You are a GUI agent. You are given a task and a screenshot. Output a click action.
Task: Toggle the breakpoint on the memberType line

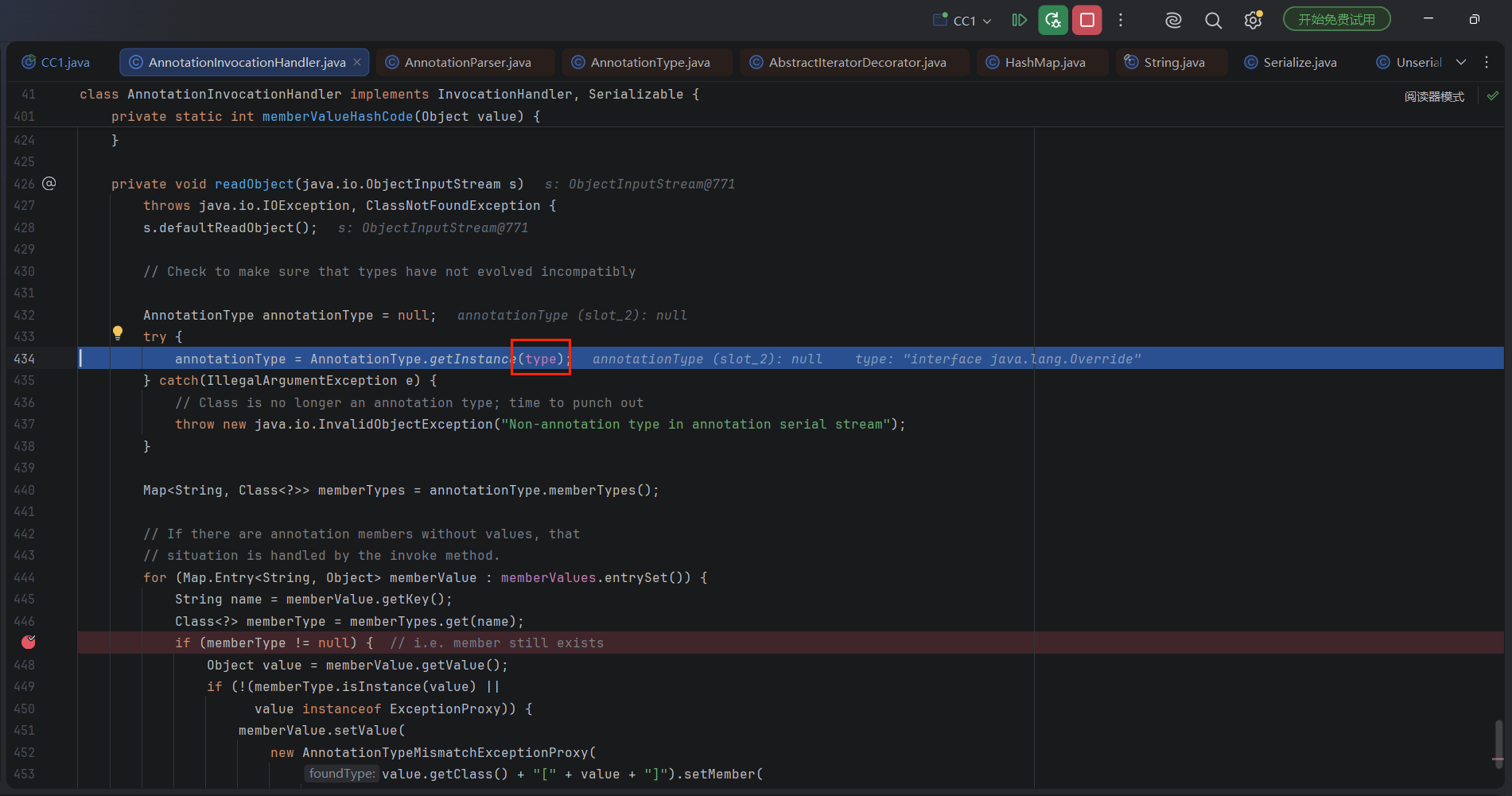29,643
